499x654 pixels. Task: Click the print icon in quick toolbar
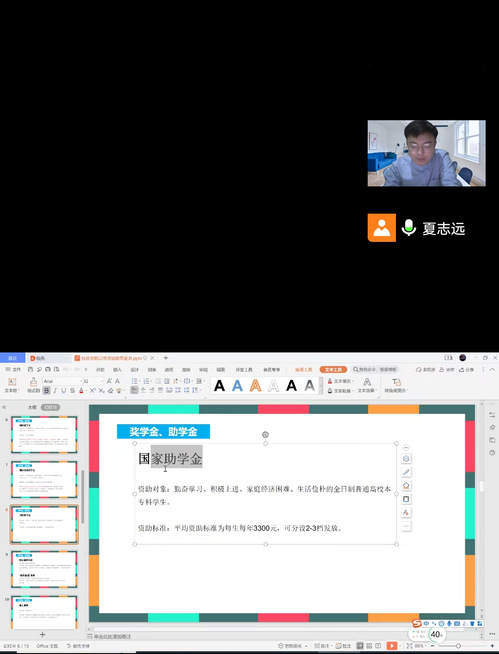[48, 370]
